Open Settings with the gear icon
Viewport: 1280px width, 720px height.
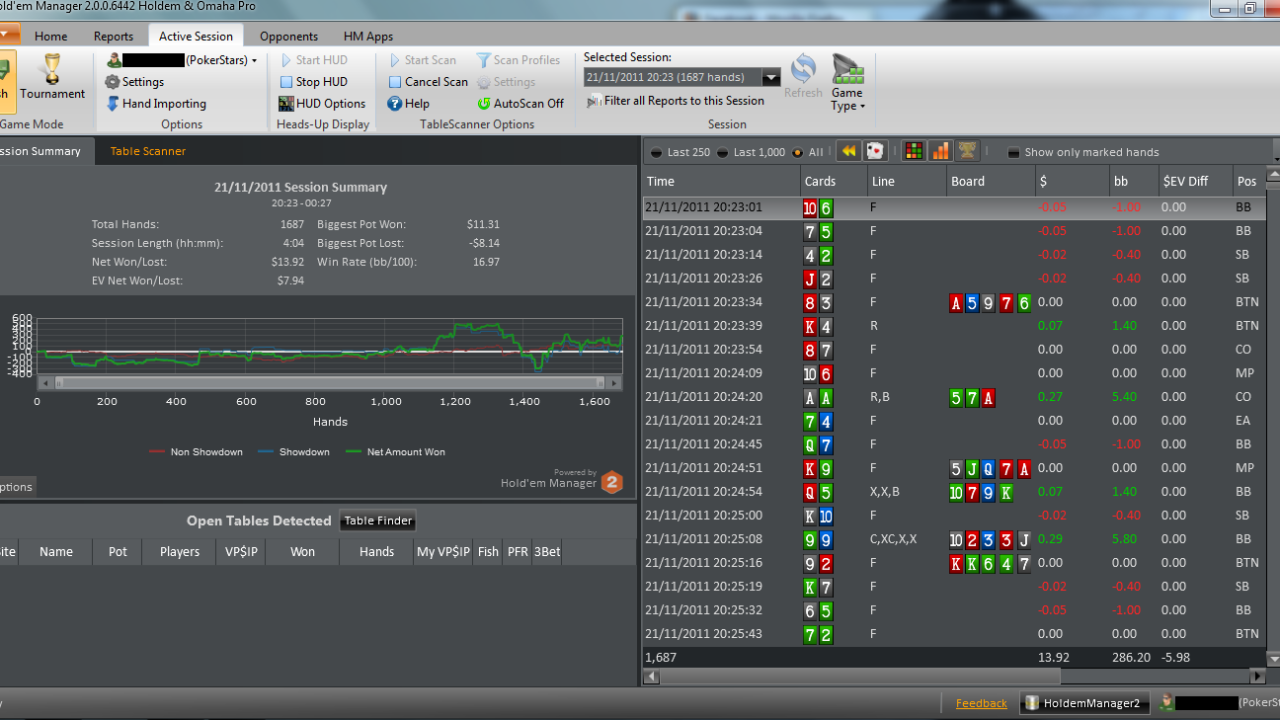coord(134,82)
